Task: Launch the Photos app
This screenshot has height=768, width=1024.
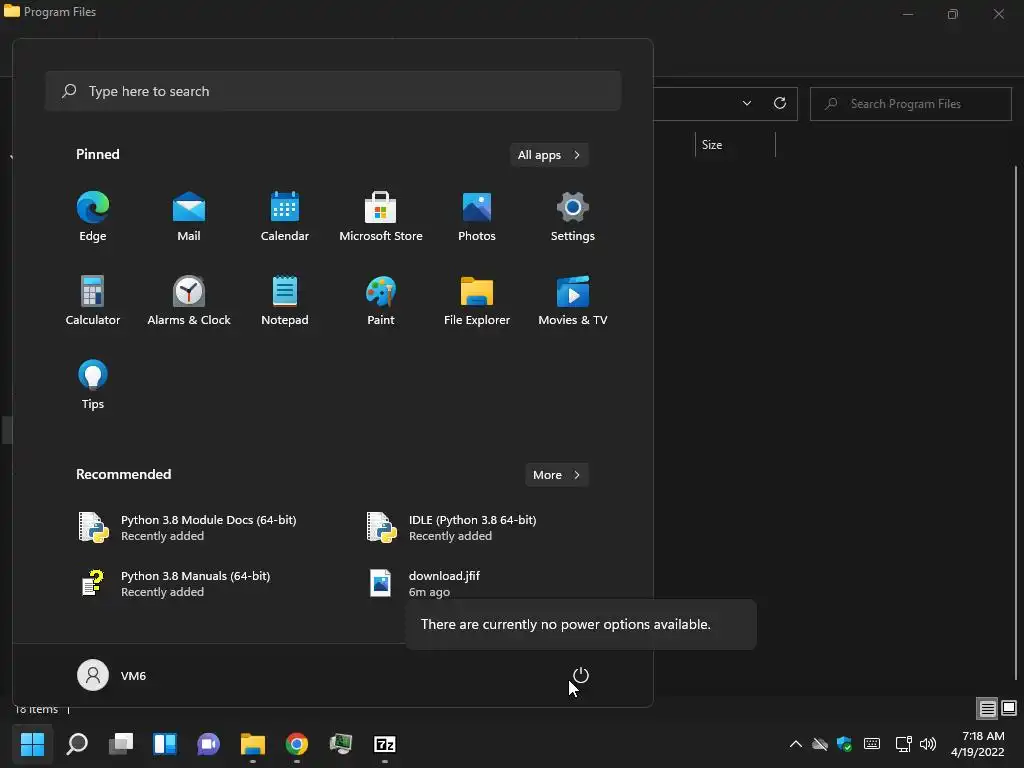Action: [x=477, y=216]
